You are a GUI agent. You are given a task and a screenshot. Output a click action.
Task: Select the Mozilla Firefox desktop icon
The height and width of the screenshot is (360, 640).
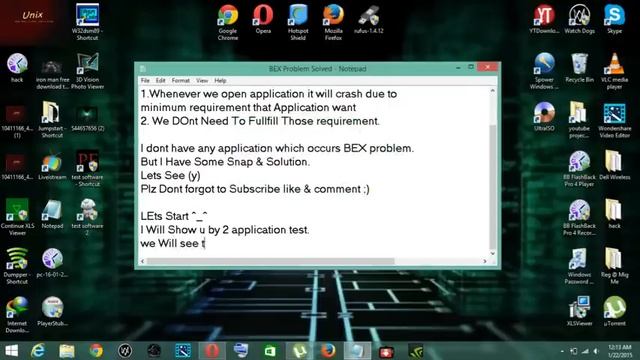pos(333,22)
